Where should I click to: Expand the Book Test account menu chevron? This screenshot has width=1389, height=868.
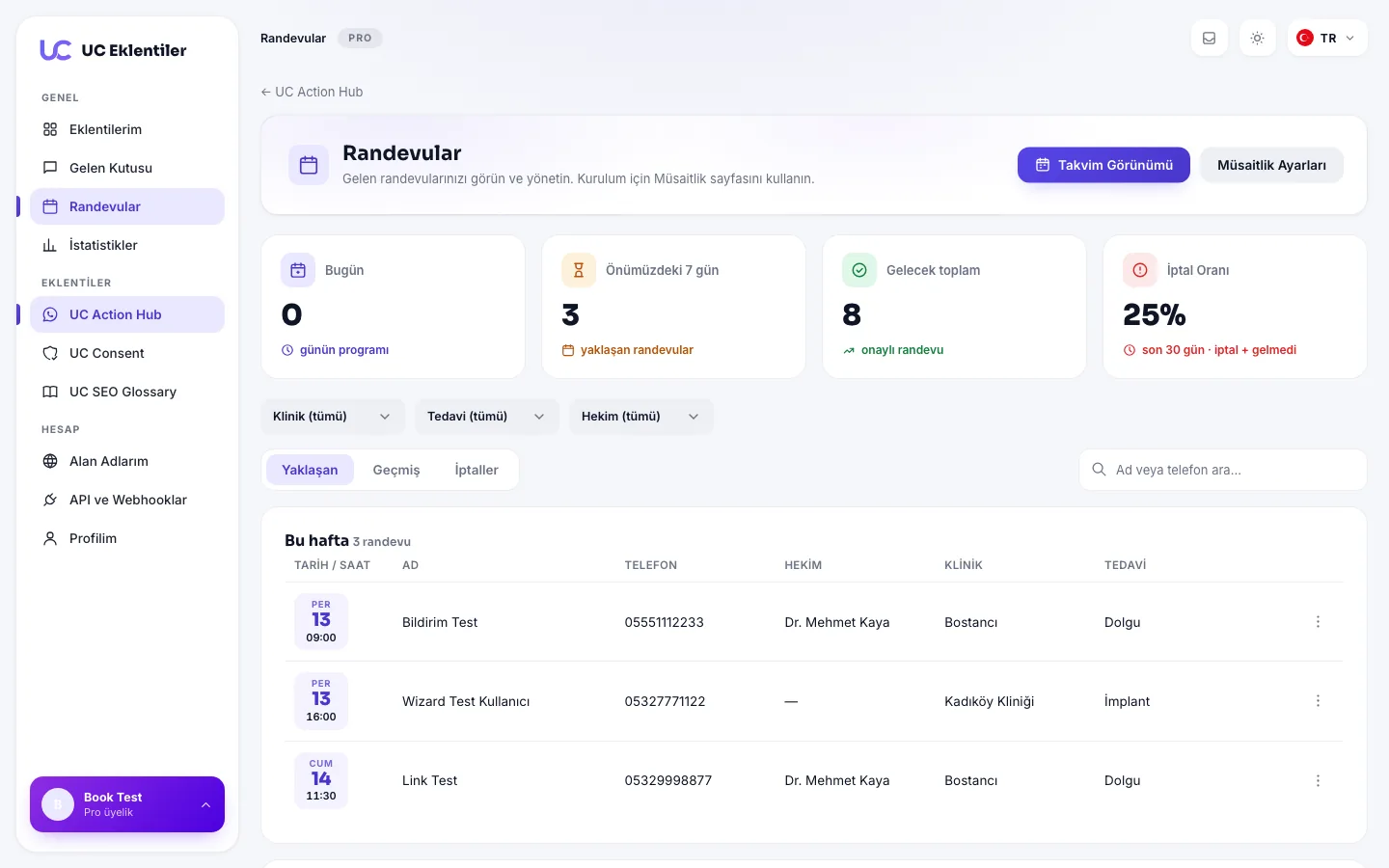point(205,804)
